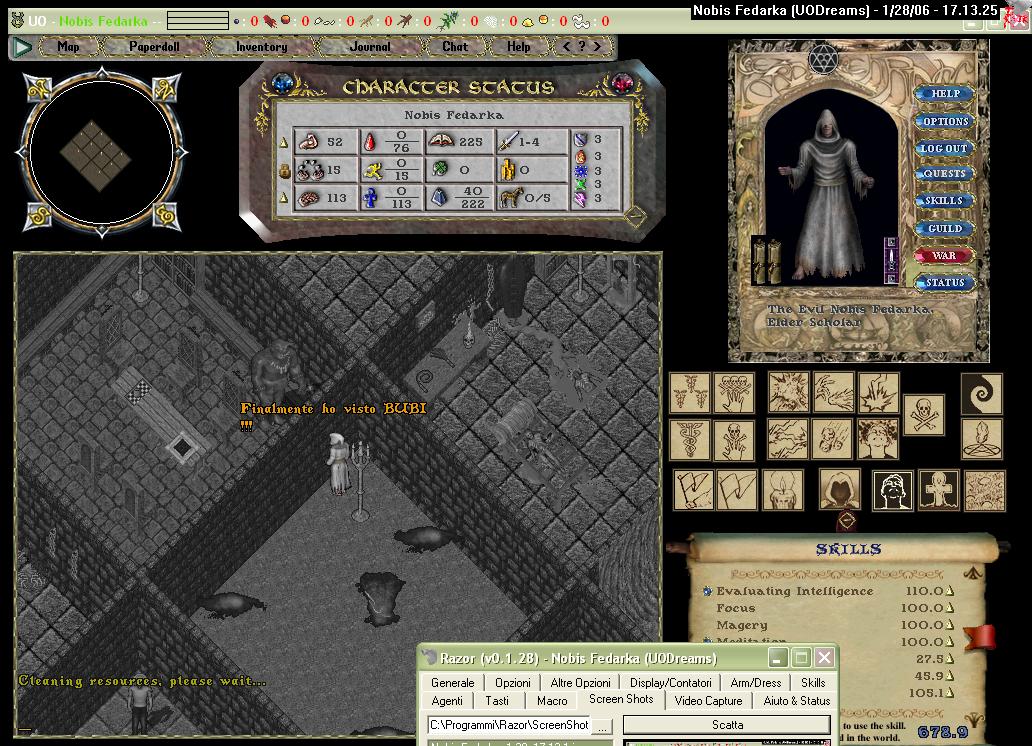Image resolution: width=1032 pixels, height=746 pixels.
Task: Click the status bars in the UO title bar
Action: (x=198, y=20)
